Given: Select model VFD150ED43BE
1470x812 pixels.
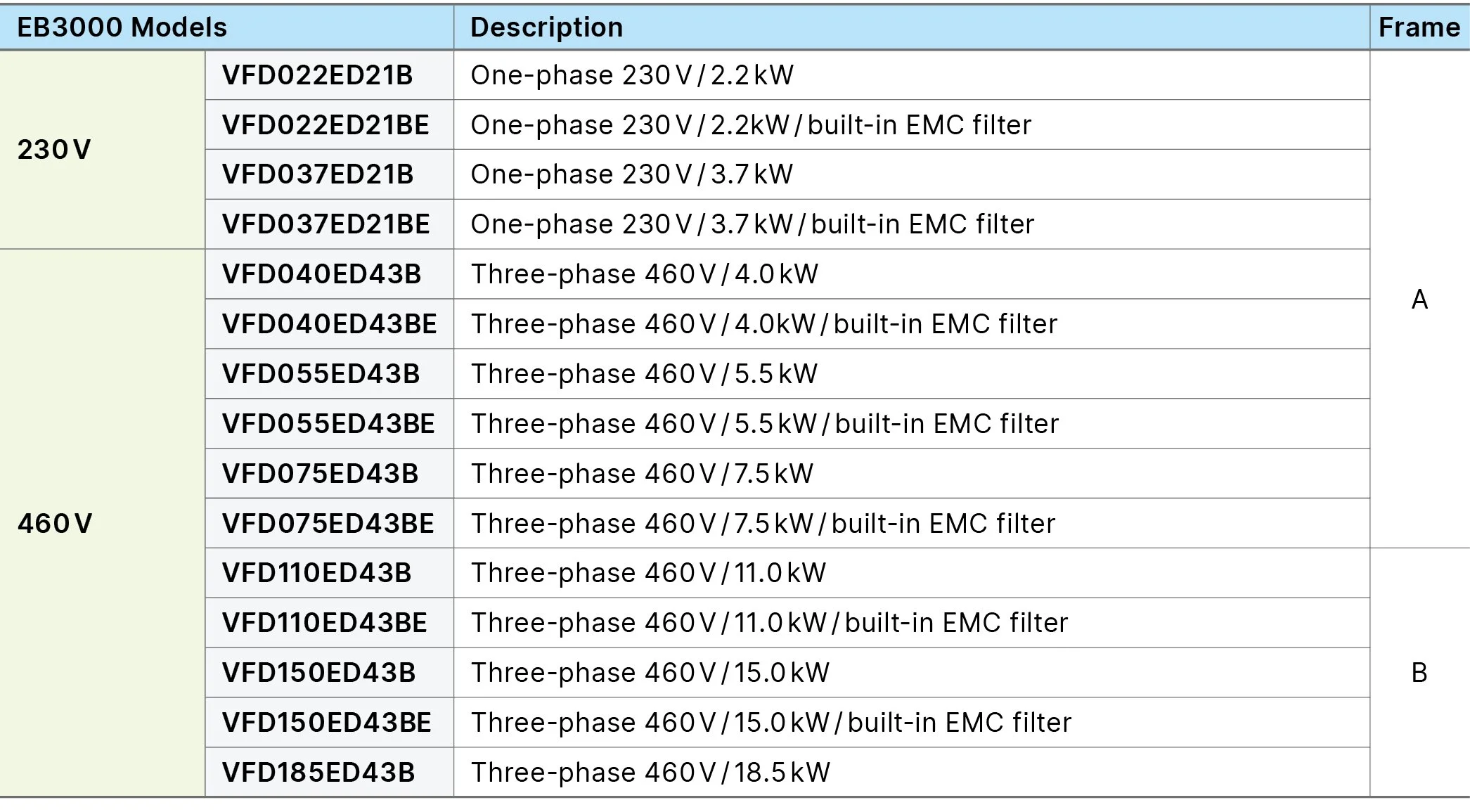Looking at the screenshot, I should 329,723.
